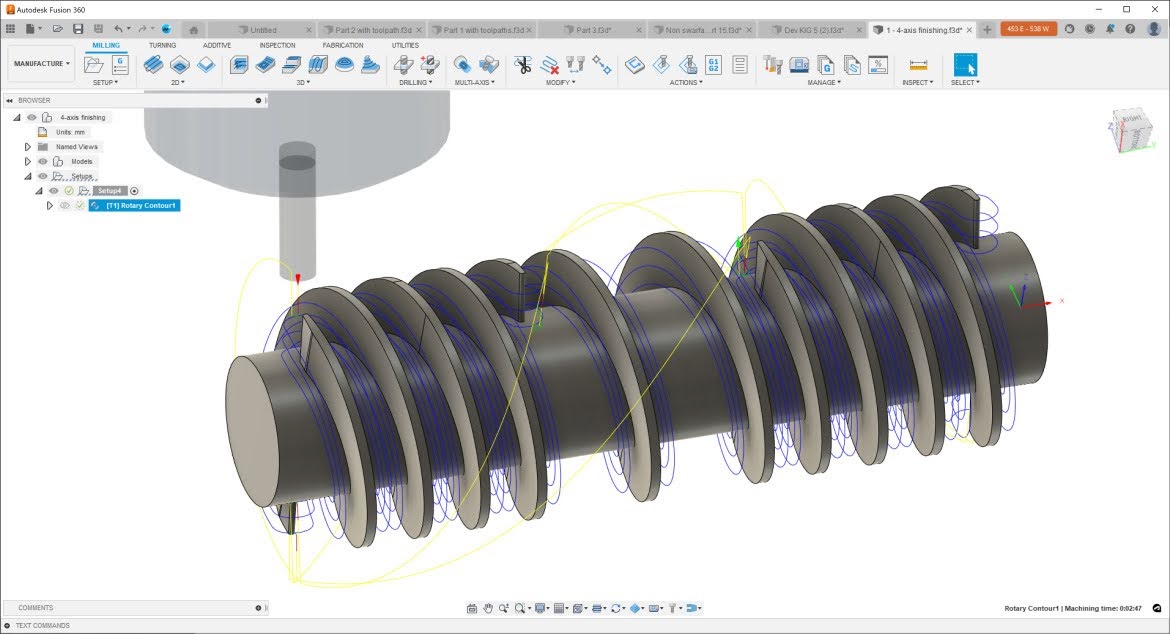The image size is (1170, 634).
Task: Toggle visibility eye of Models folder
Action: coord(43,161)
